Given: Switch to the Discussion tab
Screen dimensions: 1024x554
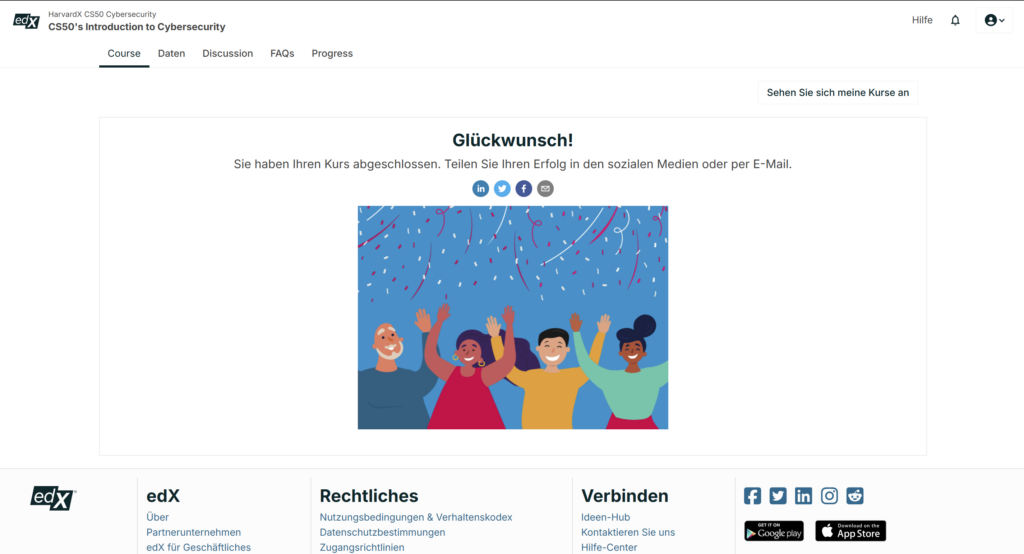Looking at the screenshot, I should pos(227,54).
